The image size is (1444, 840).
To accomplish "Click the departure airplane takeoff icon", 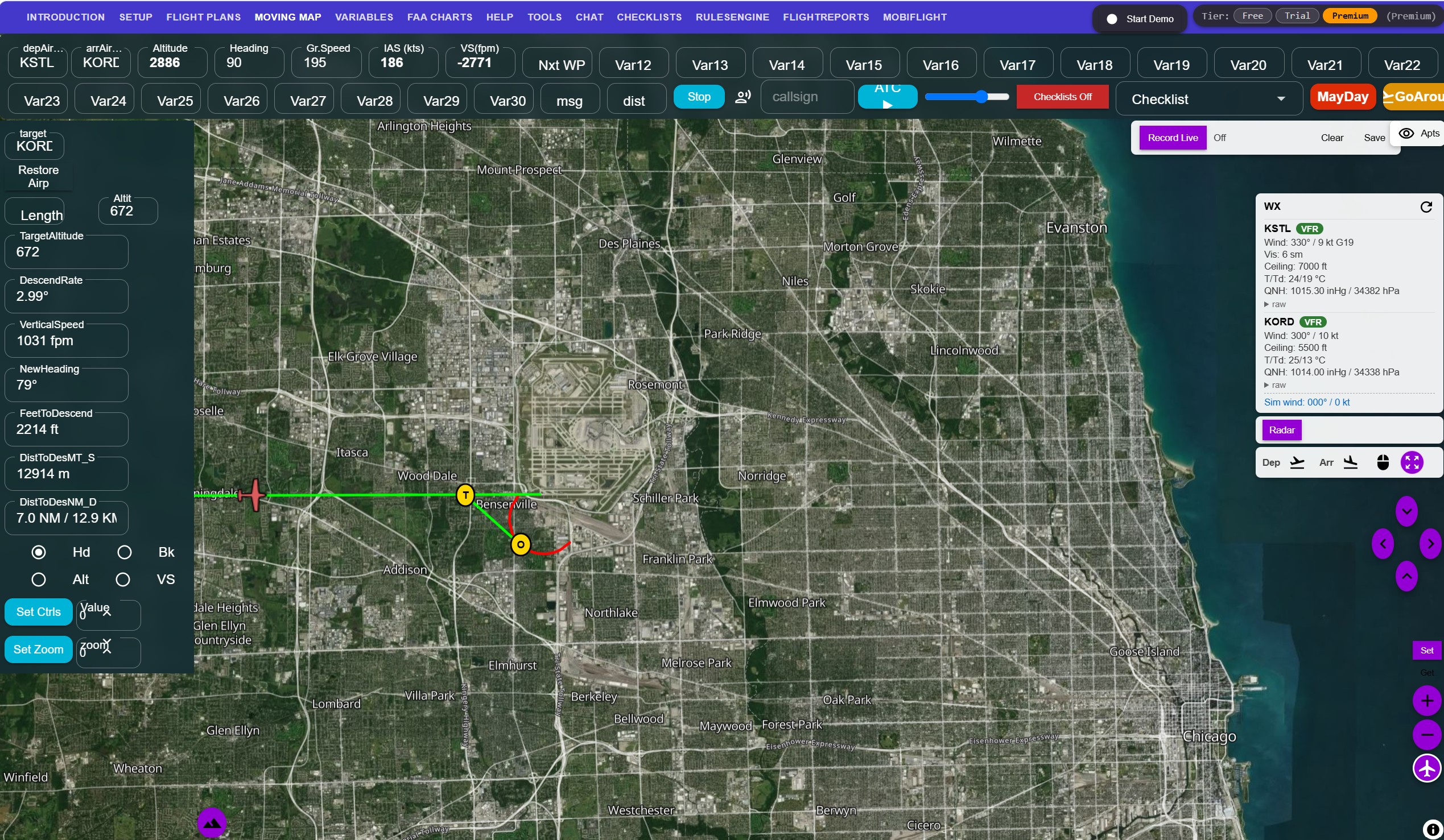I will (x=1297, y=463).
